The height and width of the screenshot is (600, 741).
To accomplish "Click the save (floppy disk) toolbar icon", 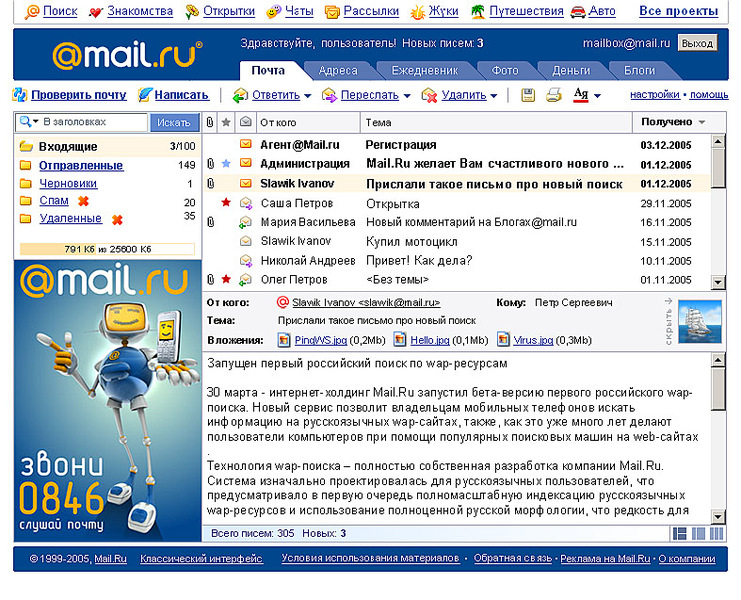I will point(528,95).
